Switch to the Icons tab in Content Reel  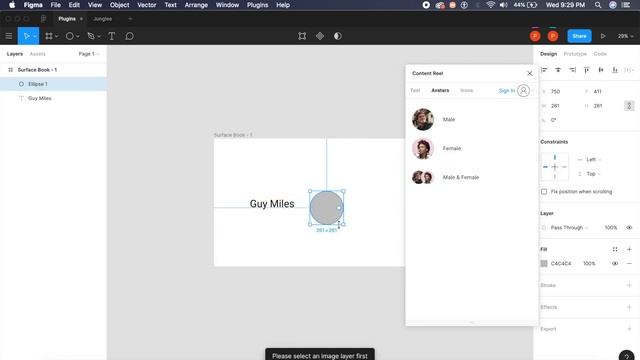[x=466, y=91]
